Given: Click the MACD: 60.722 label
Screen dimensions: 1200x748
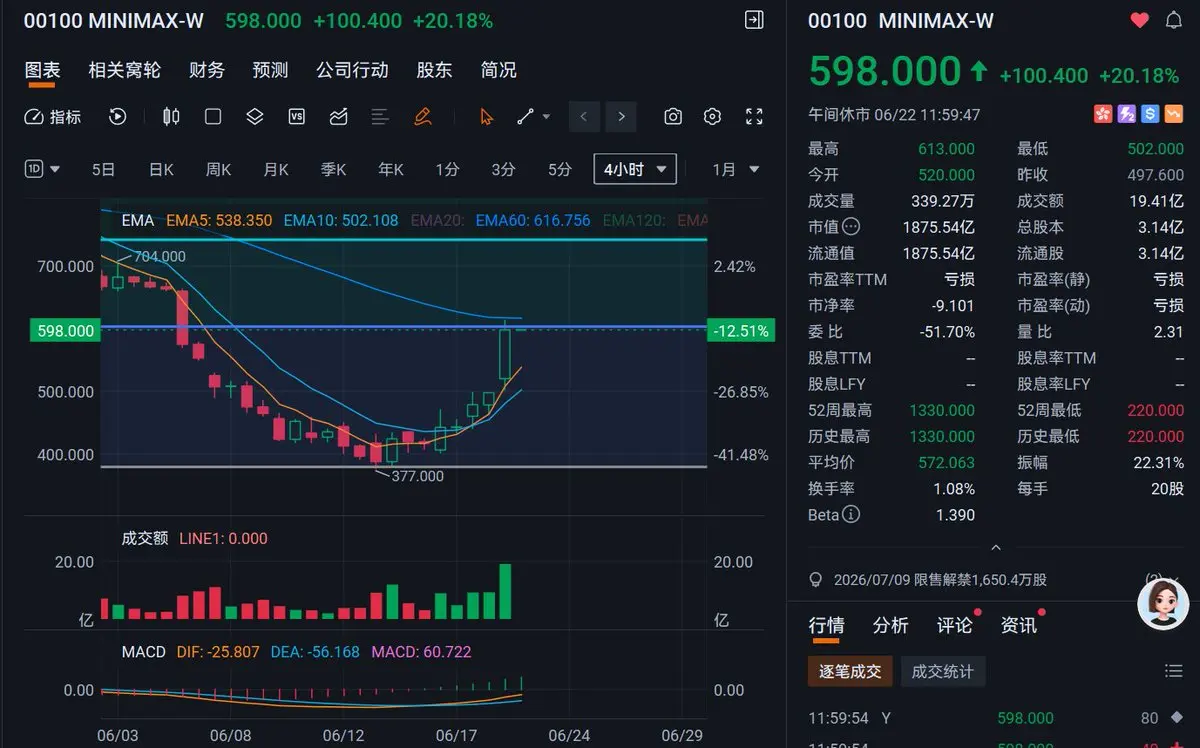Looking at the screenshot, I should (x=421, y=652).
